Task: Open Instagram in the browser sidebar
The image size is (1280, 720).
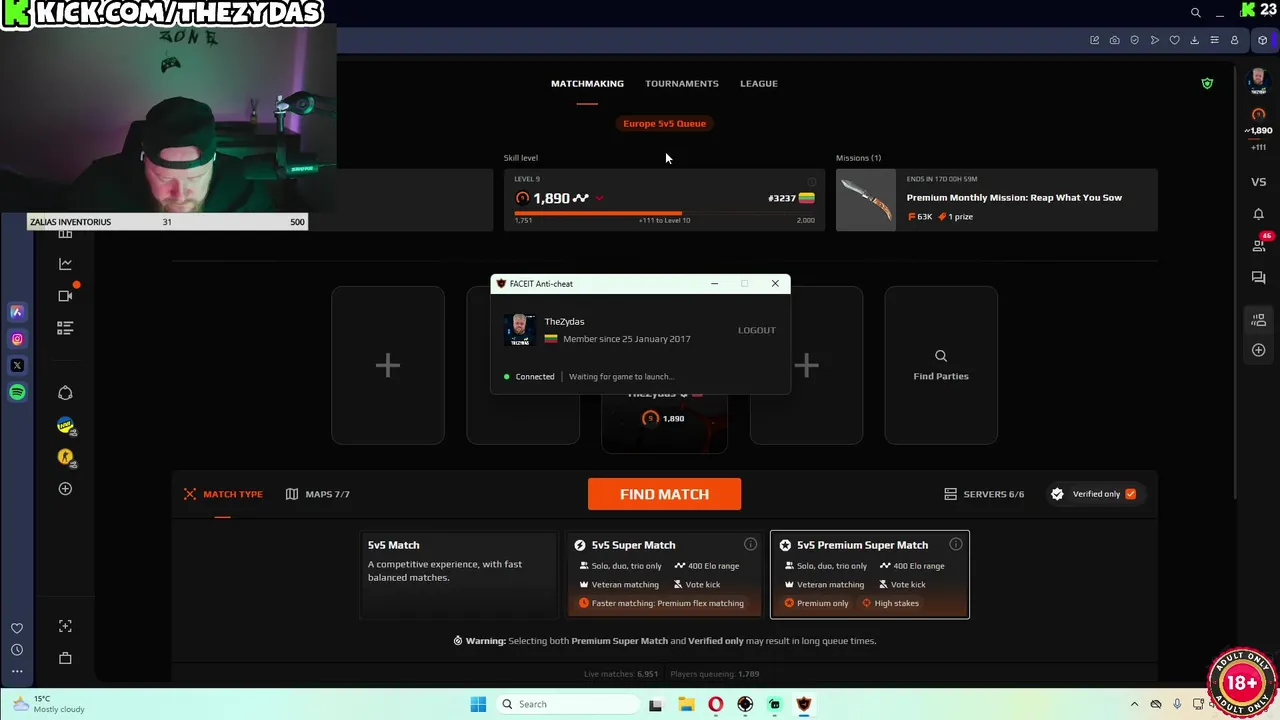Action: click(x=17, y=339)
